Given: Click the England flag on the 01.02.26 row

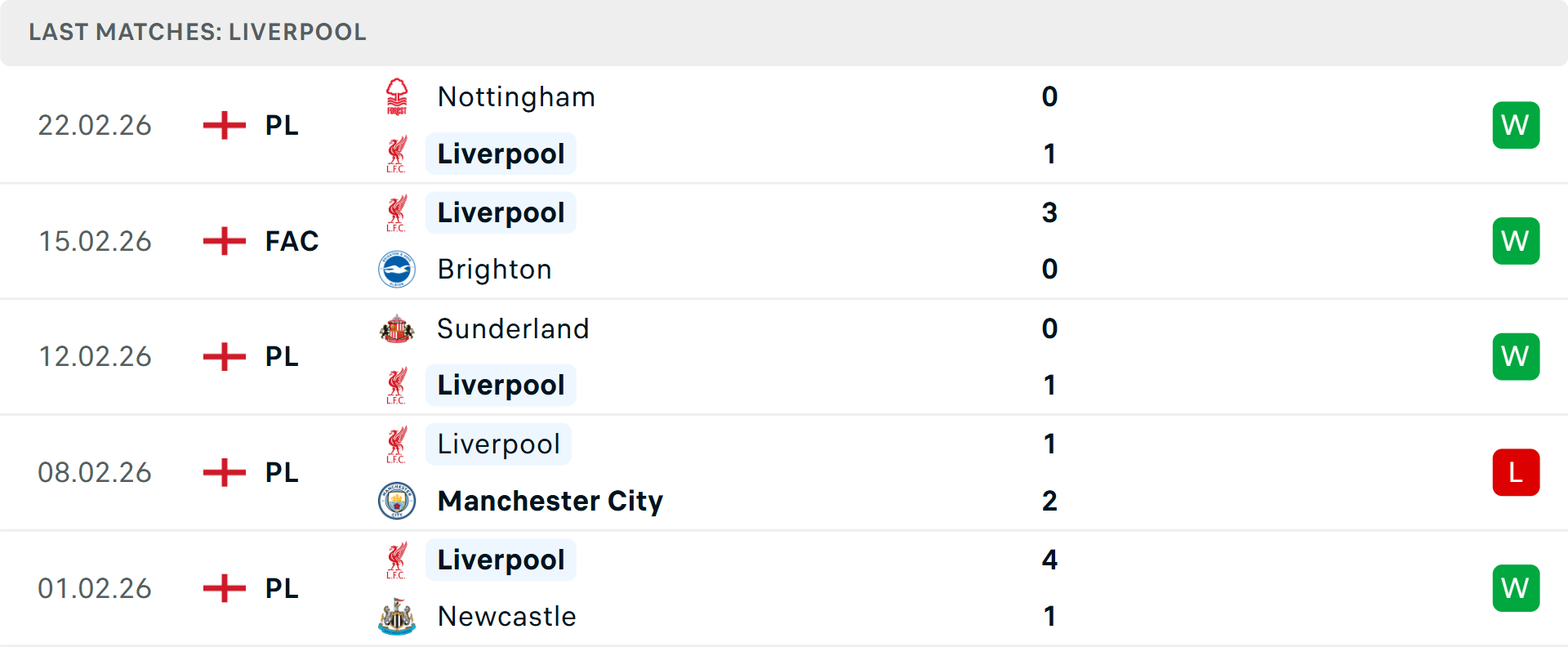Looking at the screenshot, I should [223, 587].
